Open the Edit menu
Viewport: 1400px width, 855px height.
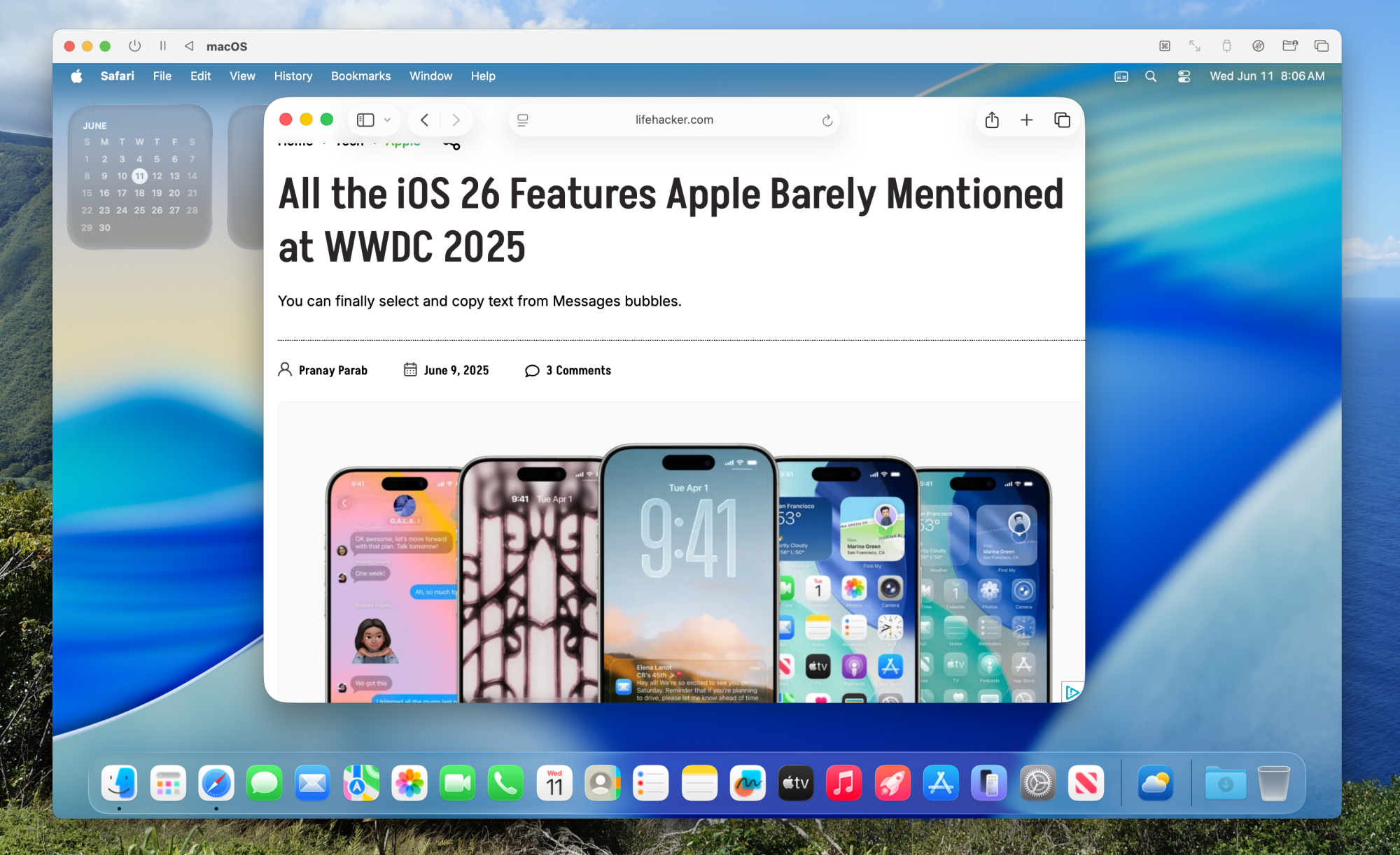coord(200,76)
